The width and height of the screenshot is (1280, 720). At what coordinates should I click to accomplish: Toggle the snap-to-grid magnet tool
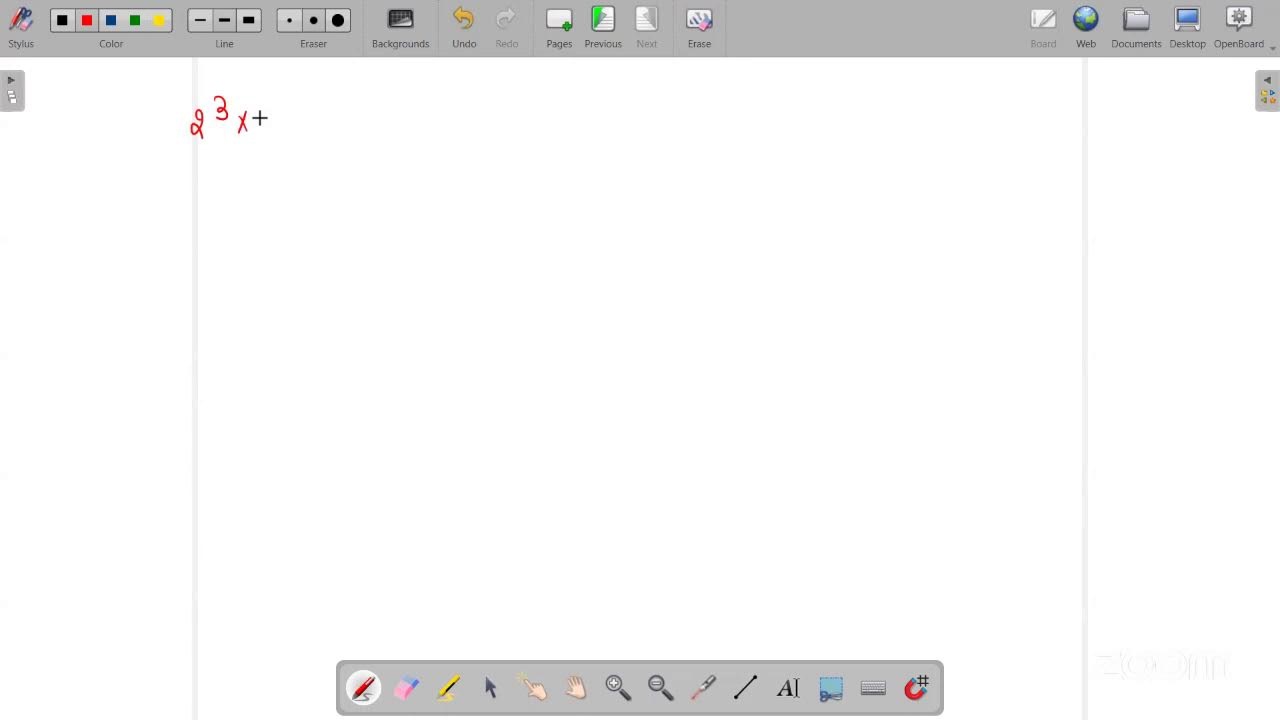point(916,688)
